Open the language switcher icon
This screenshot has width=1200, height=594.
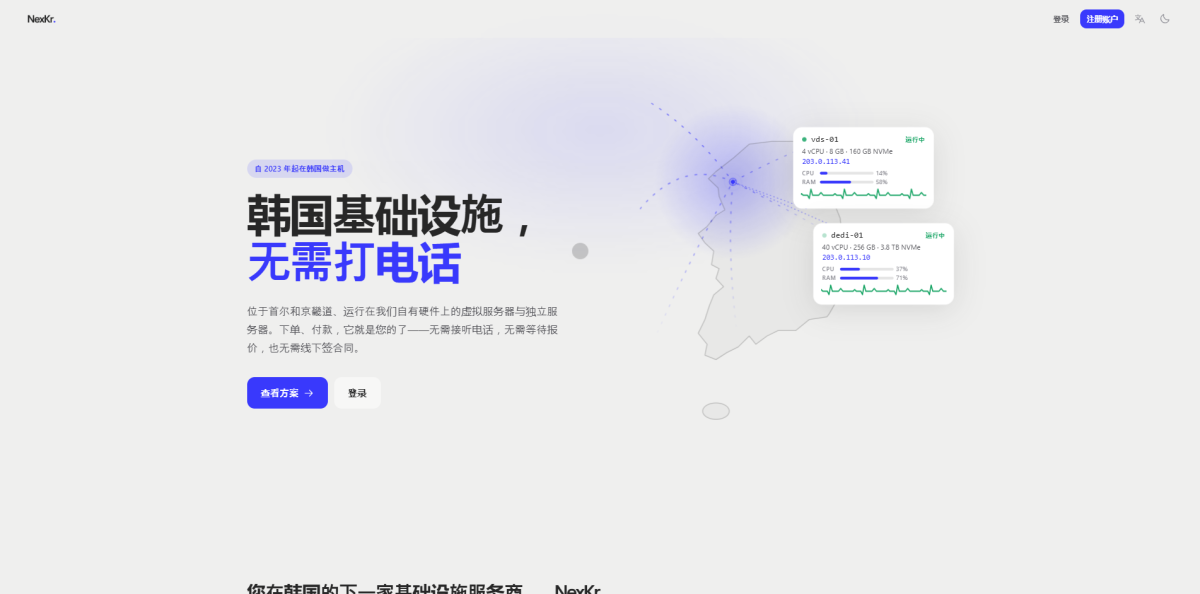pyautogui.click(x=1140, y=19)
